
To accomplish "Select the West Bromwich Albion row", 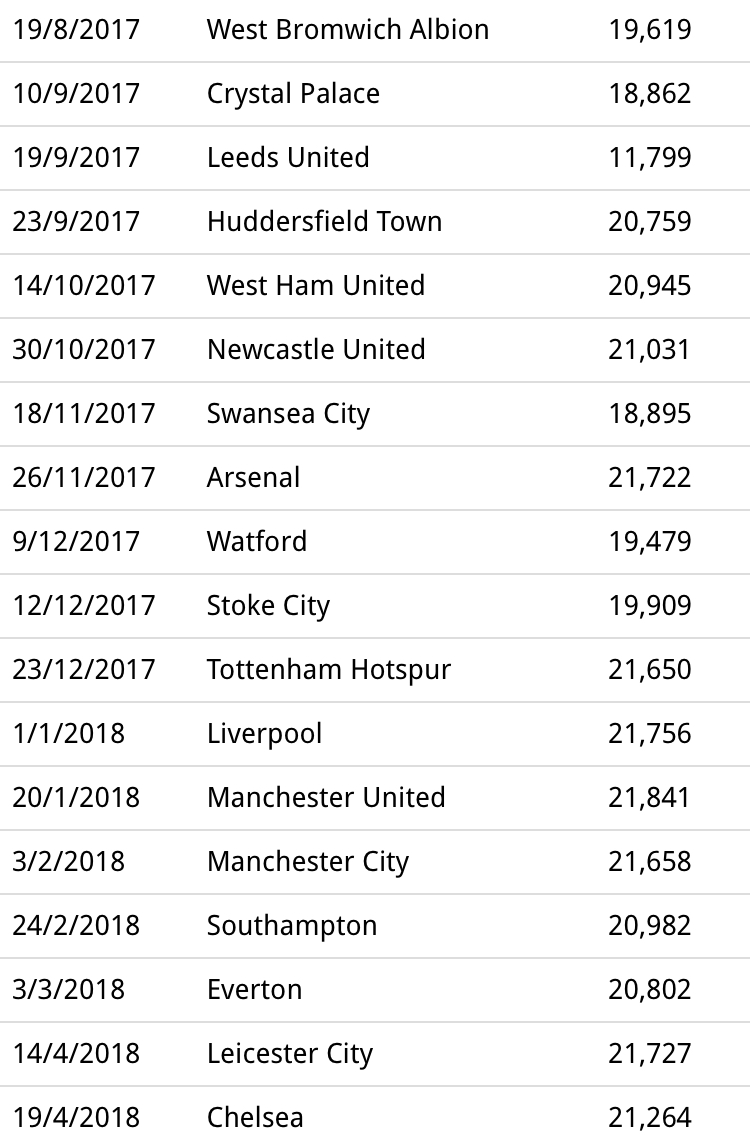I will coord(375,30).
